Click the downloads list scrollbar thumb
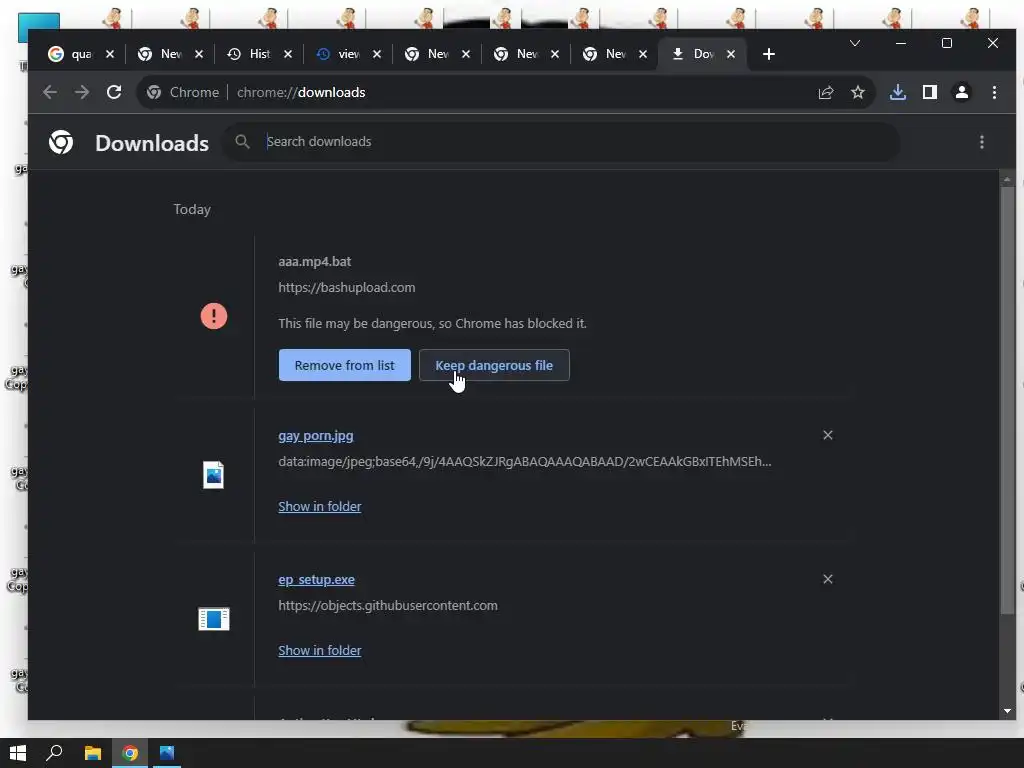 (x=1008, y=400)
